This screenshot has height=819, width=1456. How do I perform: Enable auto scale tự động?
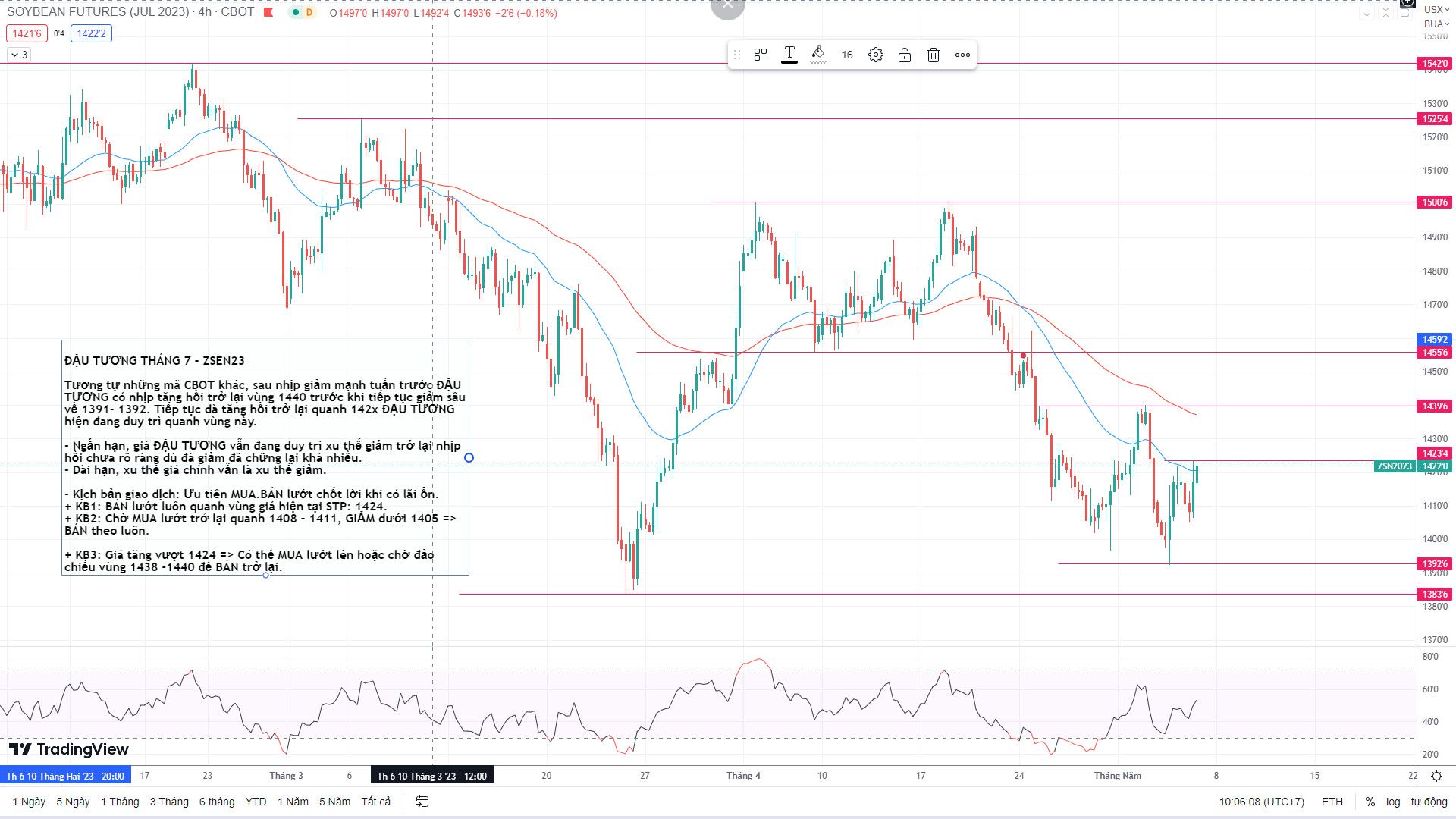pyautogui.click(x=1429, y=802)
